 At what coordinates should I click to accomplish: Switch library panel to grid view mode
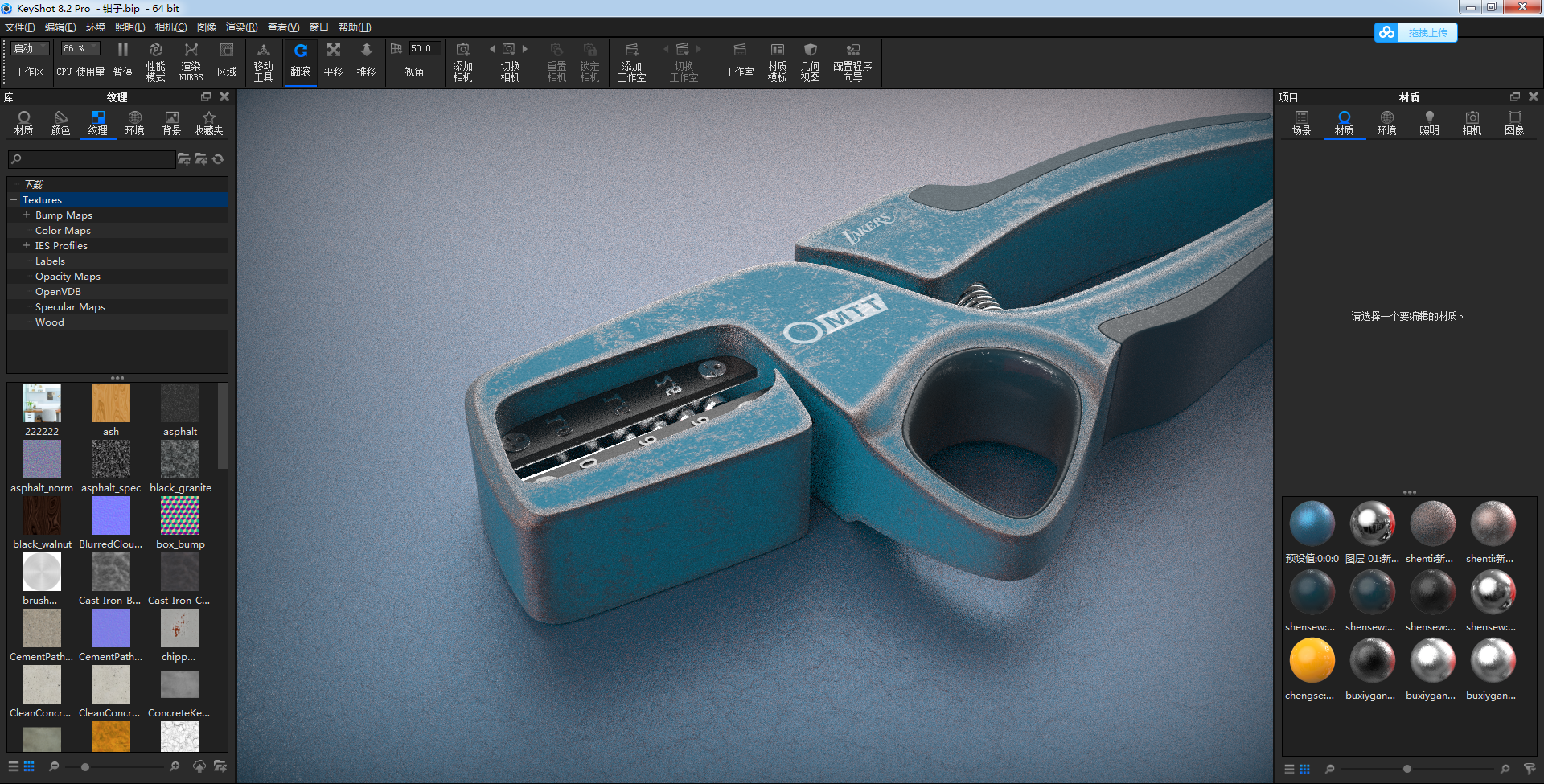pos(30,766)
